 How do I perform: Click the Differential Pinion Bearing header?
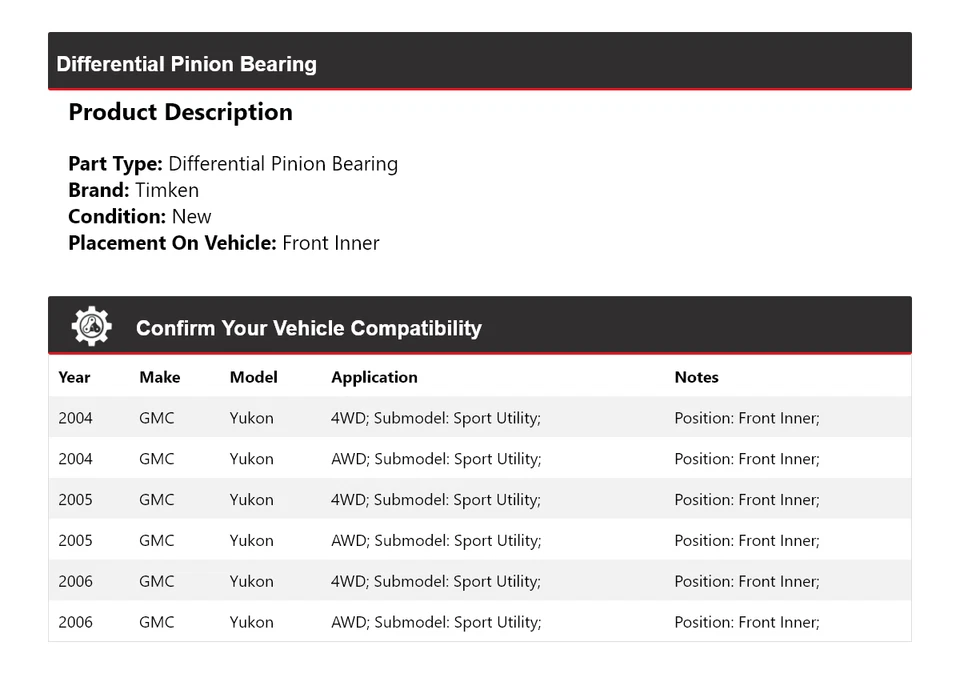pyautogui.click(x=187, y=64)
